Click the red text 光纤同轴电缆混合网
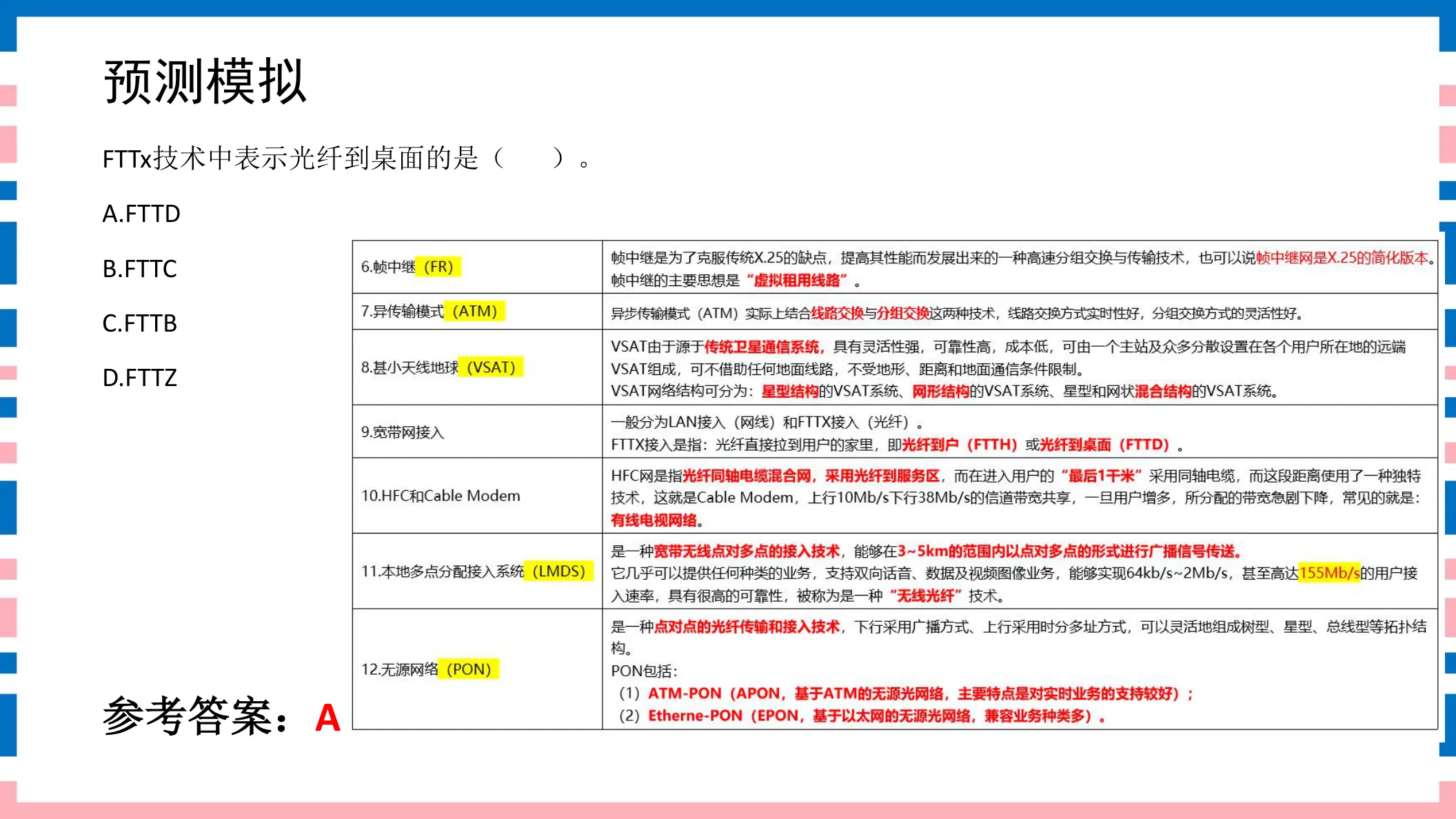Viewport: 1456px width, 819px height. [747, 476]
